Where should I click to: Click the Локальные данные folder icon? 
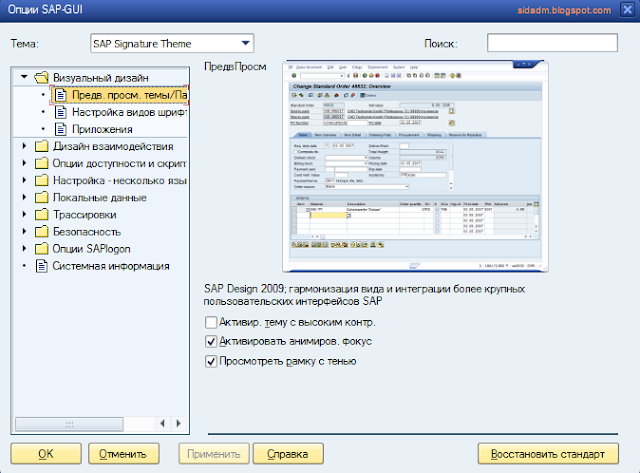tap(42, 198)
